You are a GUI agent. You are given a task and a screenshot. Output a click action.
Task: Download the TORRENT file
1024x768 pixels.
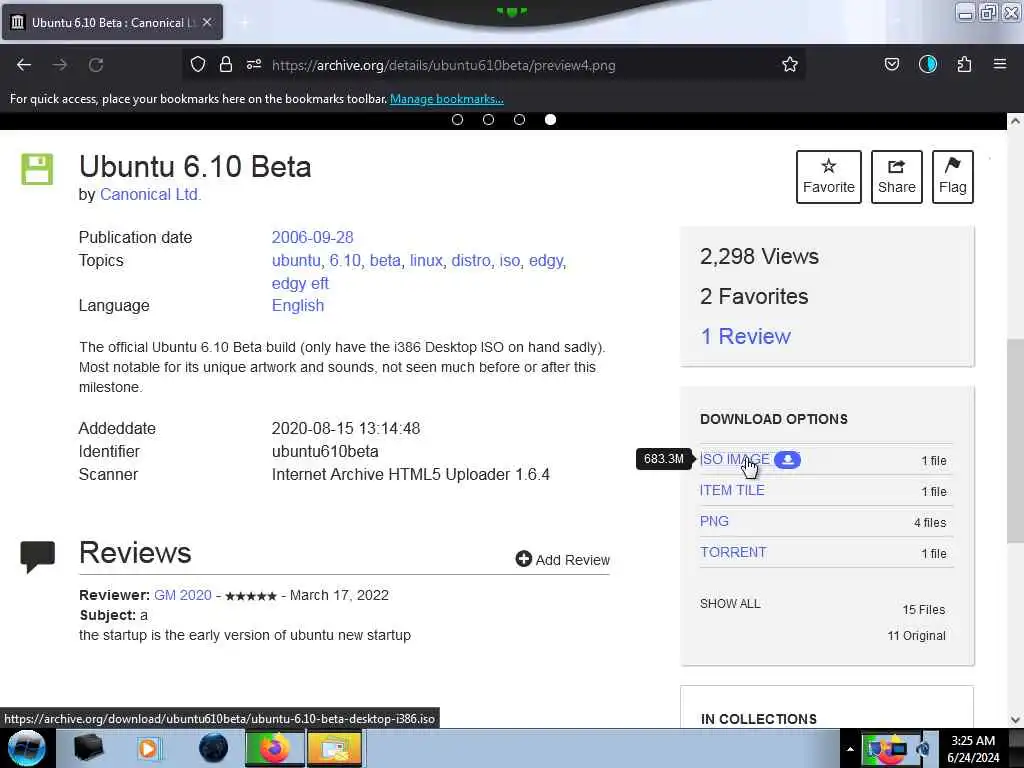[x=733, y=552]
